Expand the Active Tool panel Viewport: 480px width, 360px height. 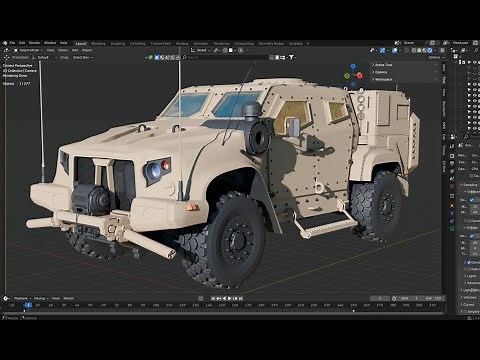click(x=383, y=65)
